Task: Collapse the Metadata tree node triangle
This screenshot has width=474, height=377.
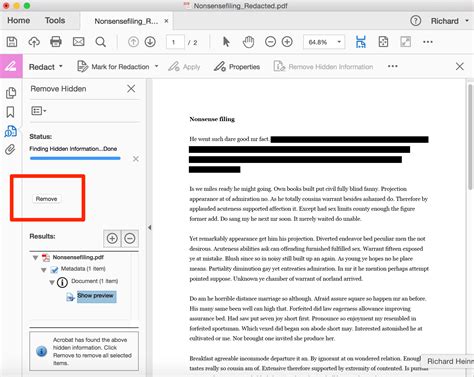Action: tap(44, 270)
